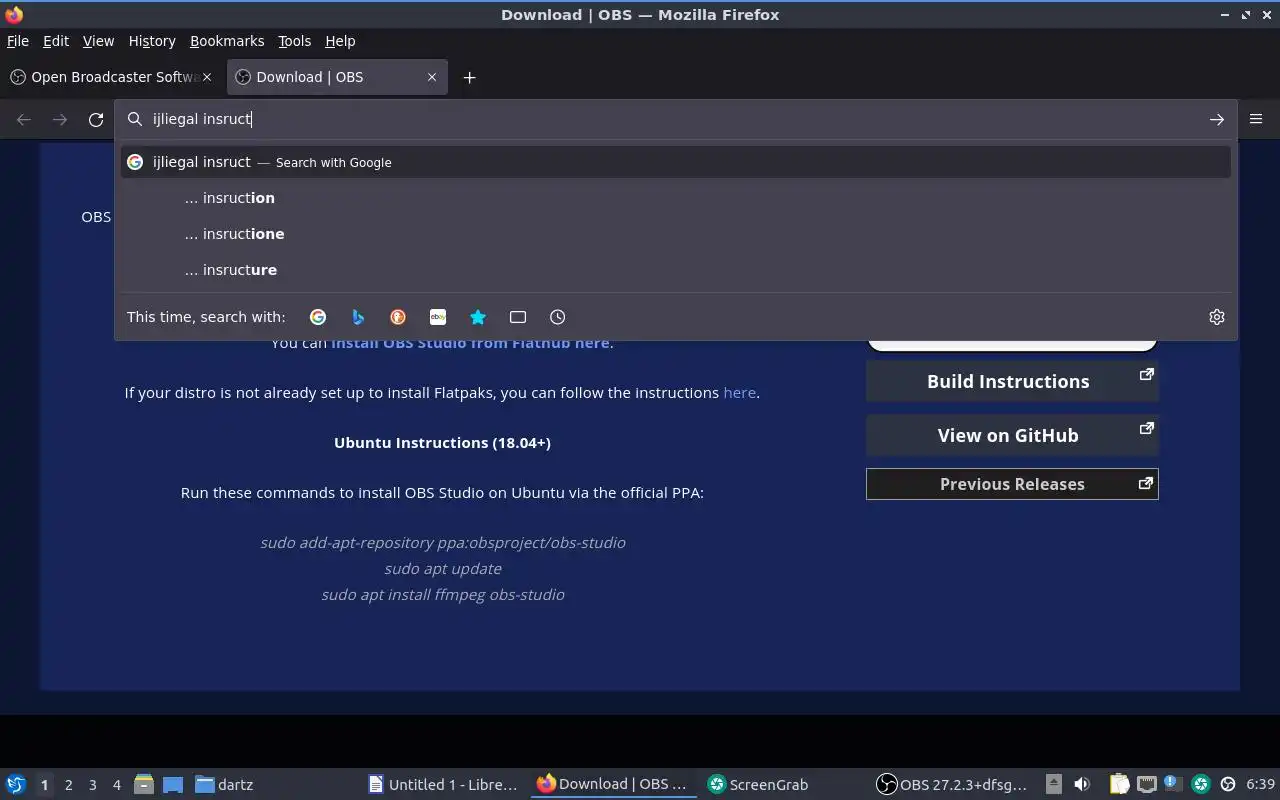Search bookmarks using the star icon
The width and height of the screenshot is (1280, 800).
tap(478, 317)
